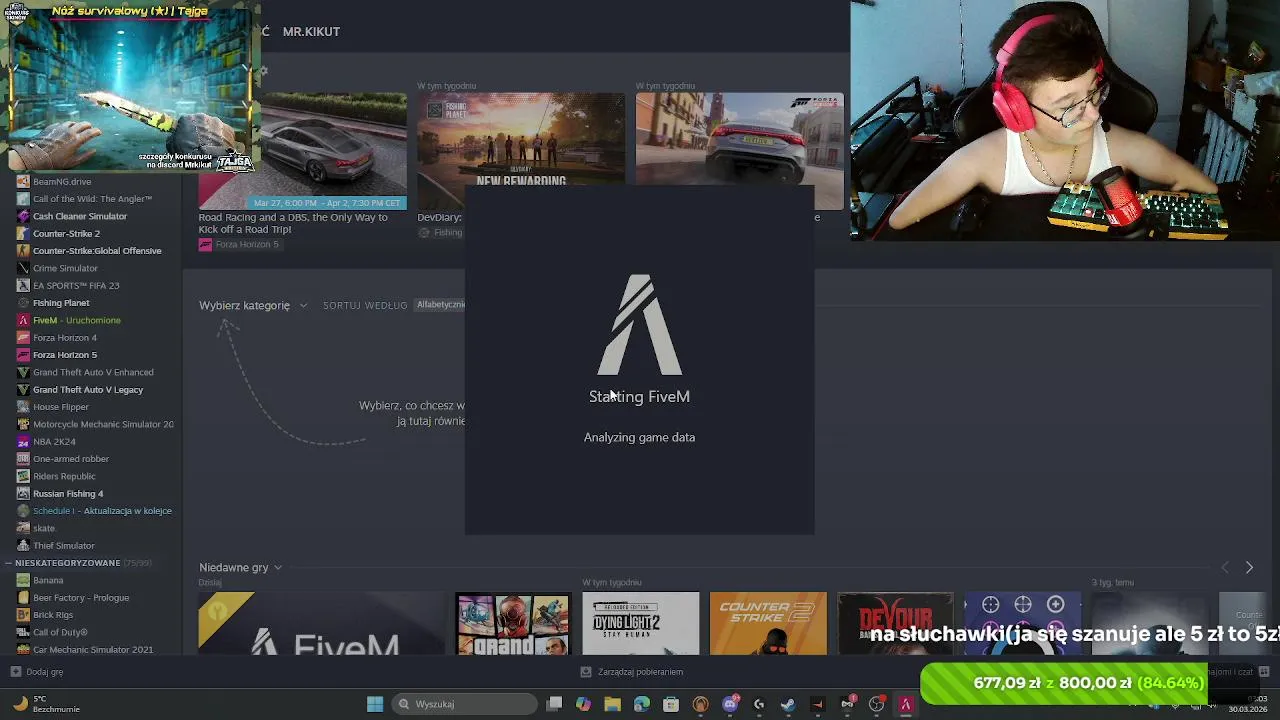Open the Wybierz kategorię dropdown
The width and height of the screenshot is (1280, 720).
(x=253, y=305)
